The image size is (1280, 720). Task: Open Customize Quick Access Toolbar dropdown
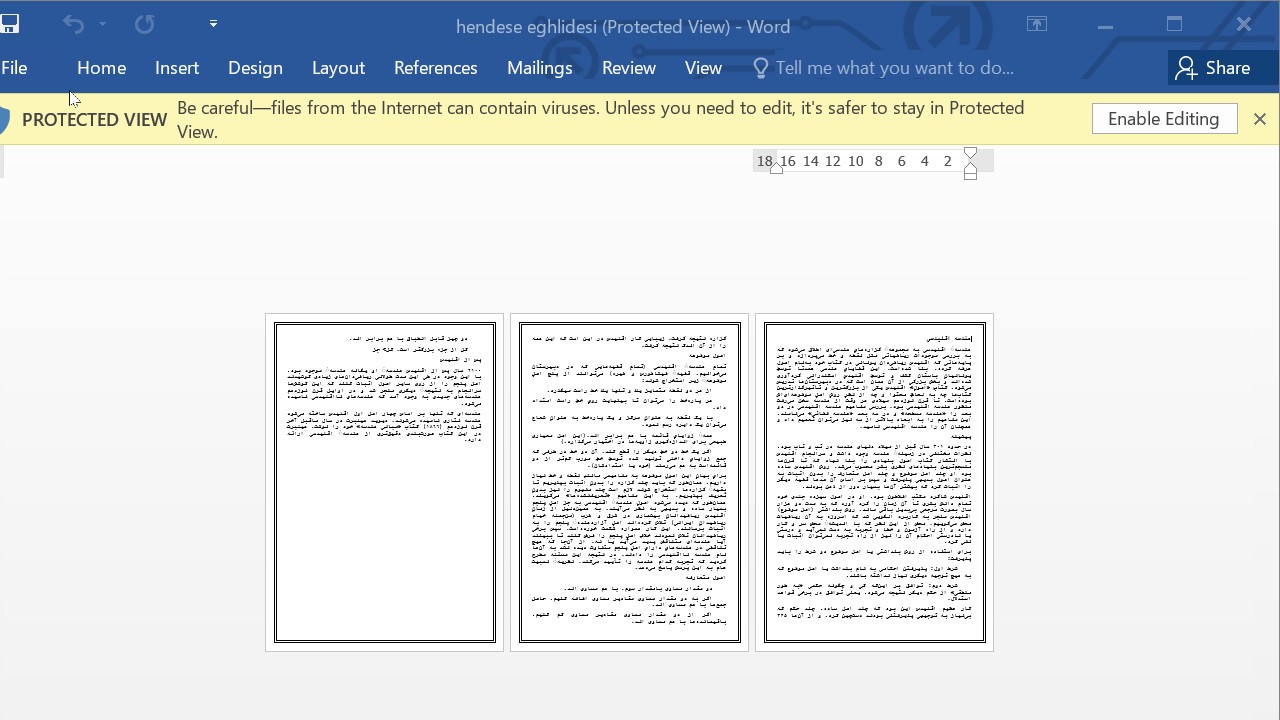pyautogui.click(x=213, y=23)
